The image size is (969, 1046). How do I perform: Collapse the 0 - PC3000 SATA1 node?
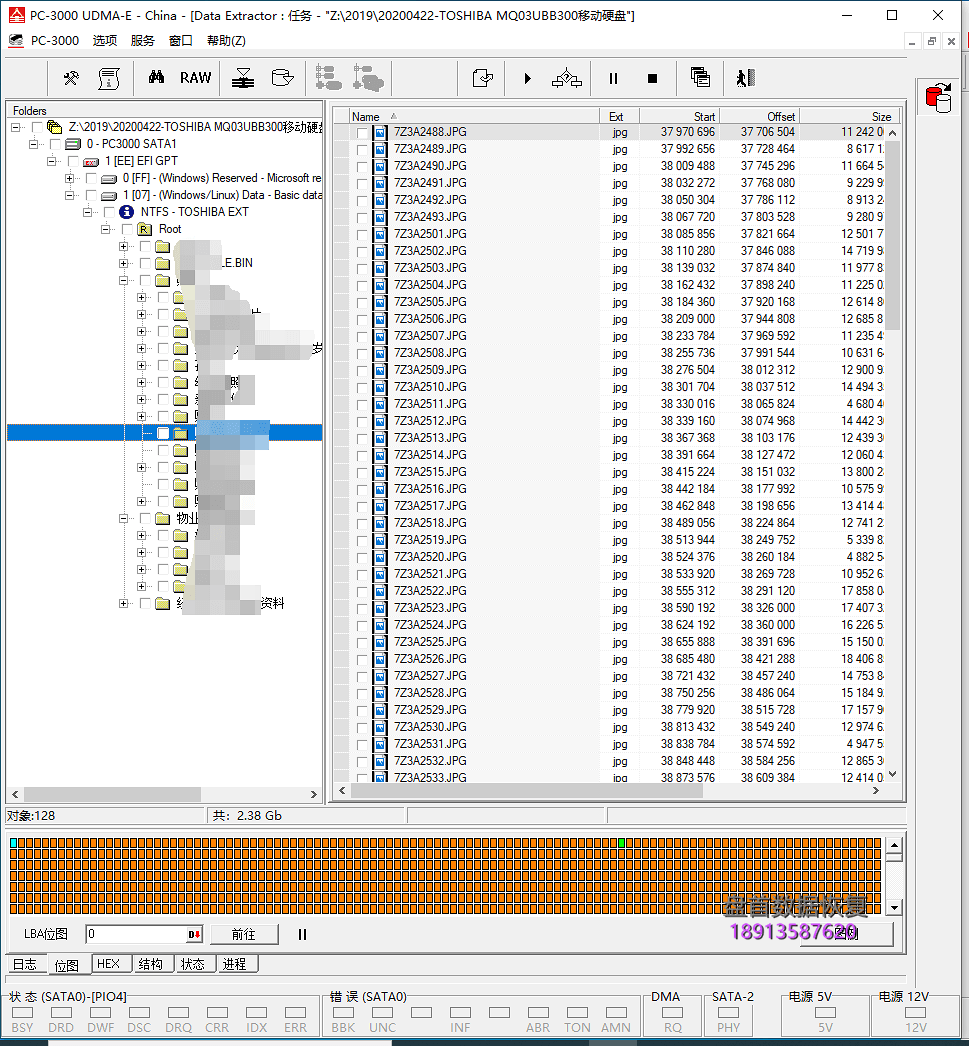pyautogui.click(x=33, y=144)
